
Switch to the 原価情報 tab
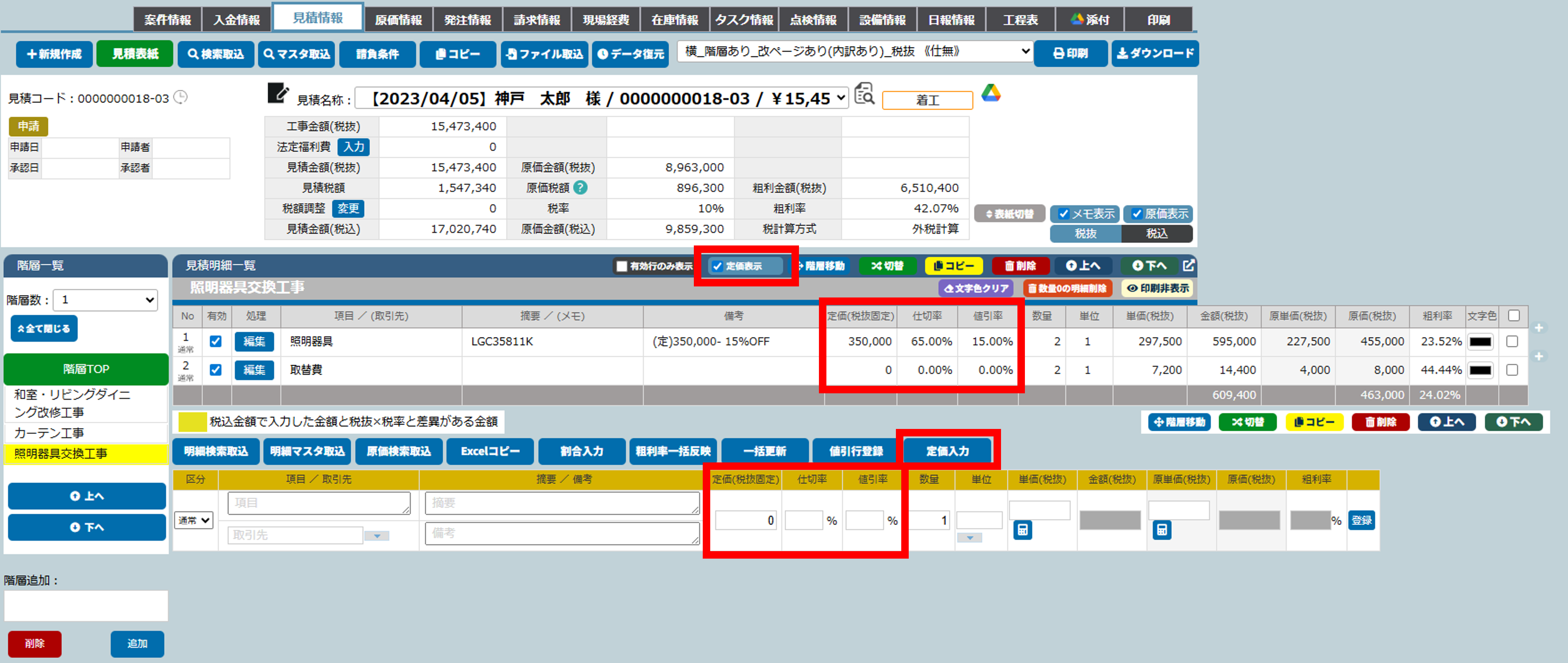[398, 20]
